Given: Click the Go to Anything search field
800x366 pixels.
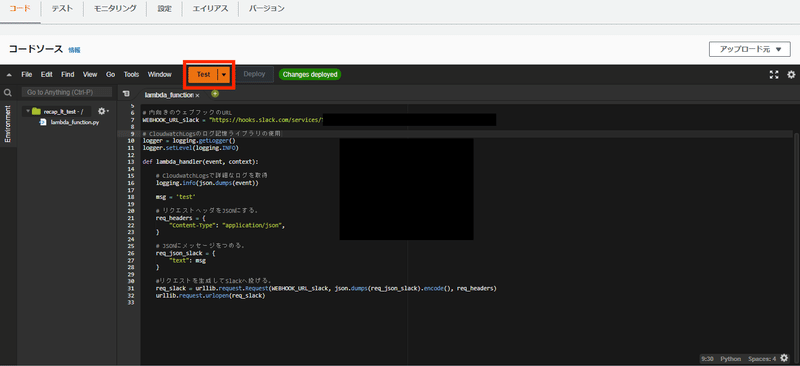Looking at the screenshot, I should click(x=66, y=92).
